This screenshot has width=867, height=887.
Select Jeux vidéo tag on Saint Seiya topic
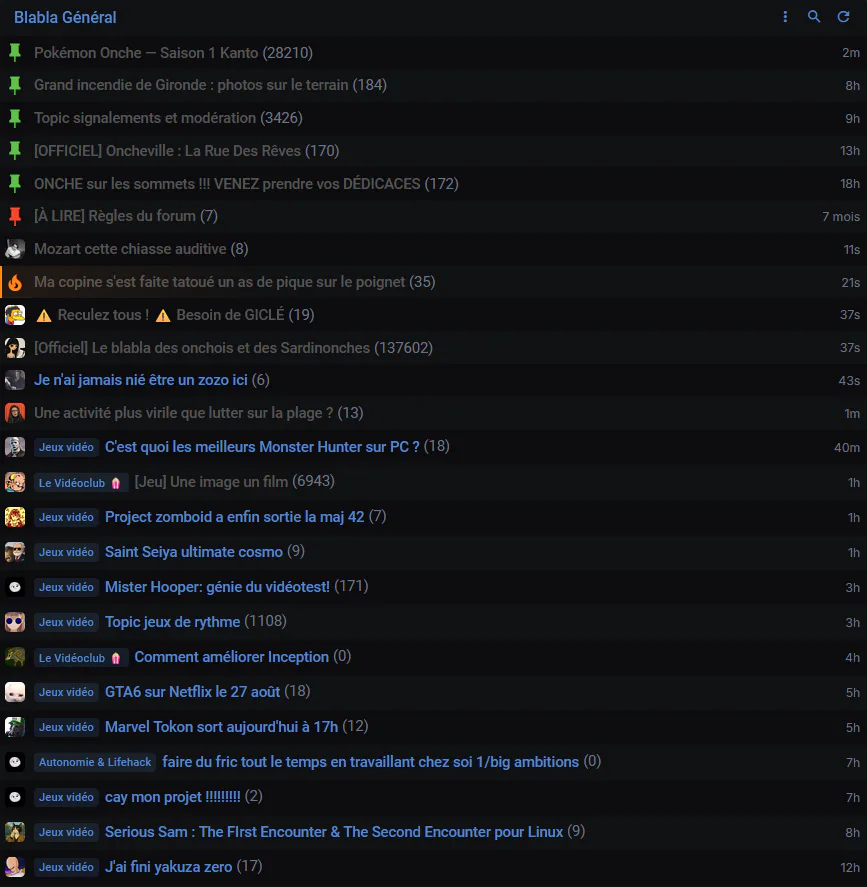(x=66, y=552)
